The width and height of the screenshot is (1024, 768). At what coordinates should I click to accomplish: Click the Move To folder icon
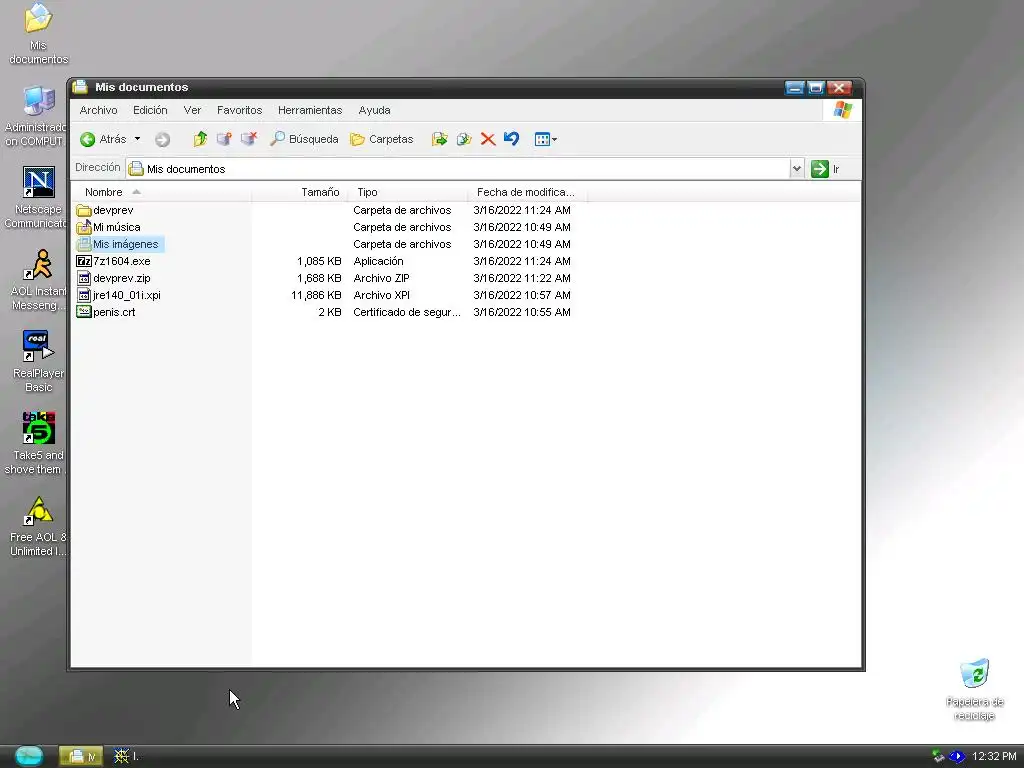pos(440,138)
